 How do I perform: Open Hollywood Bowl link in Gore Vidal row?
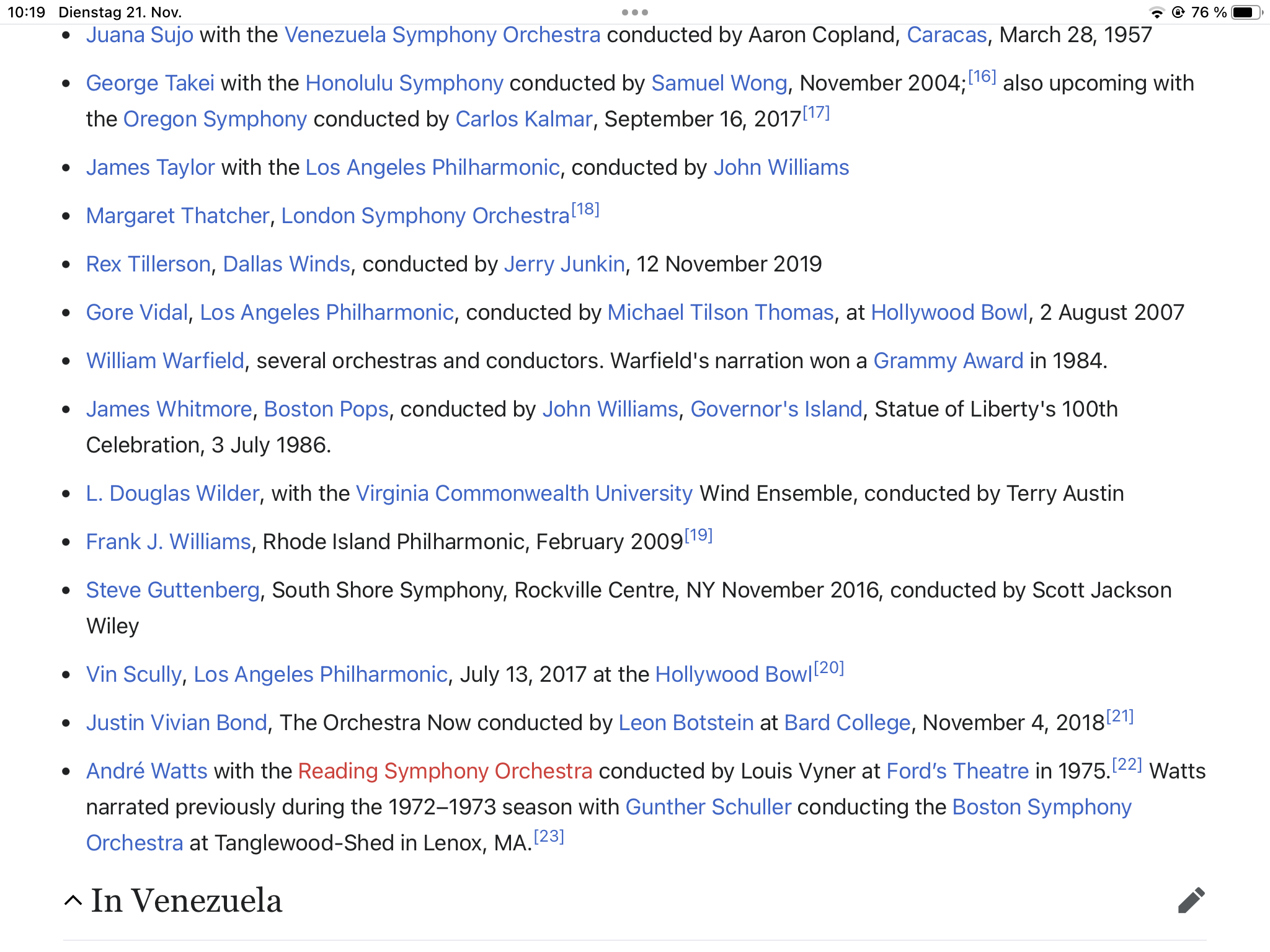949,312
